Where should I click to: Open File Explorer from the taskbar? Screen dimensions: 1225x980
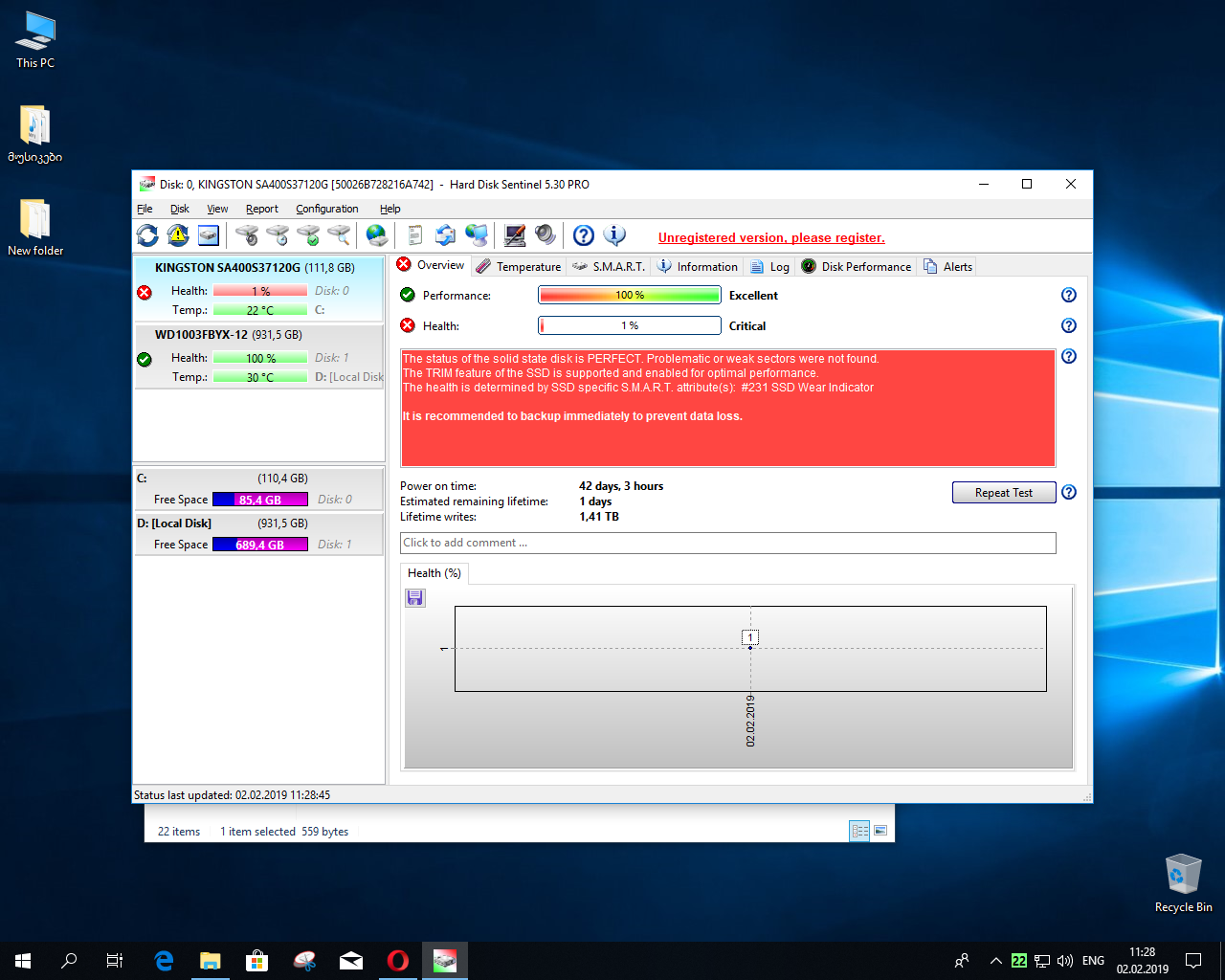click(210, 961)
